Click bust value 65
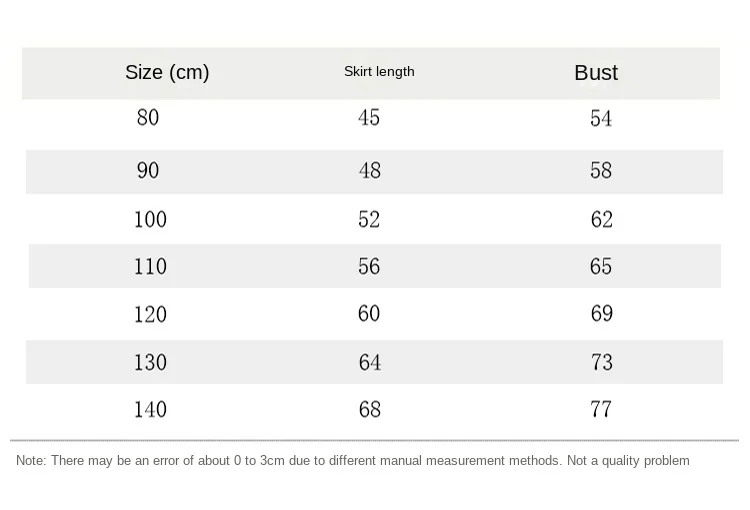Viewport: 750px width, 510px height. (601, 266)
